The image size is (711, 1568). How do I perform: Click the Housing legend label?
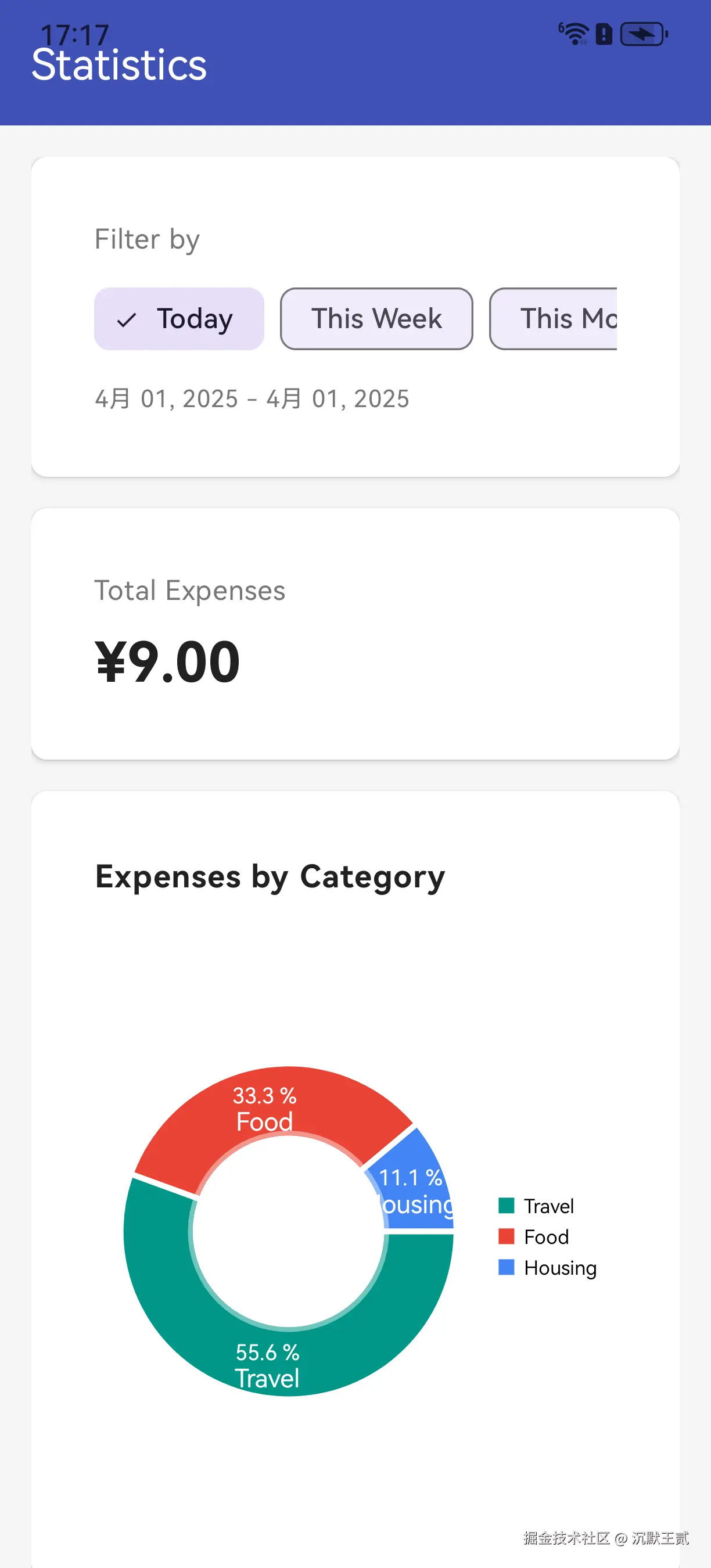[560, 1268]
